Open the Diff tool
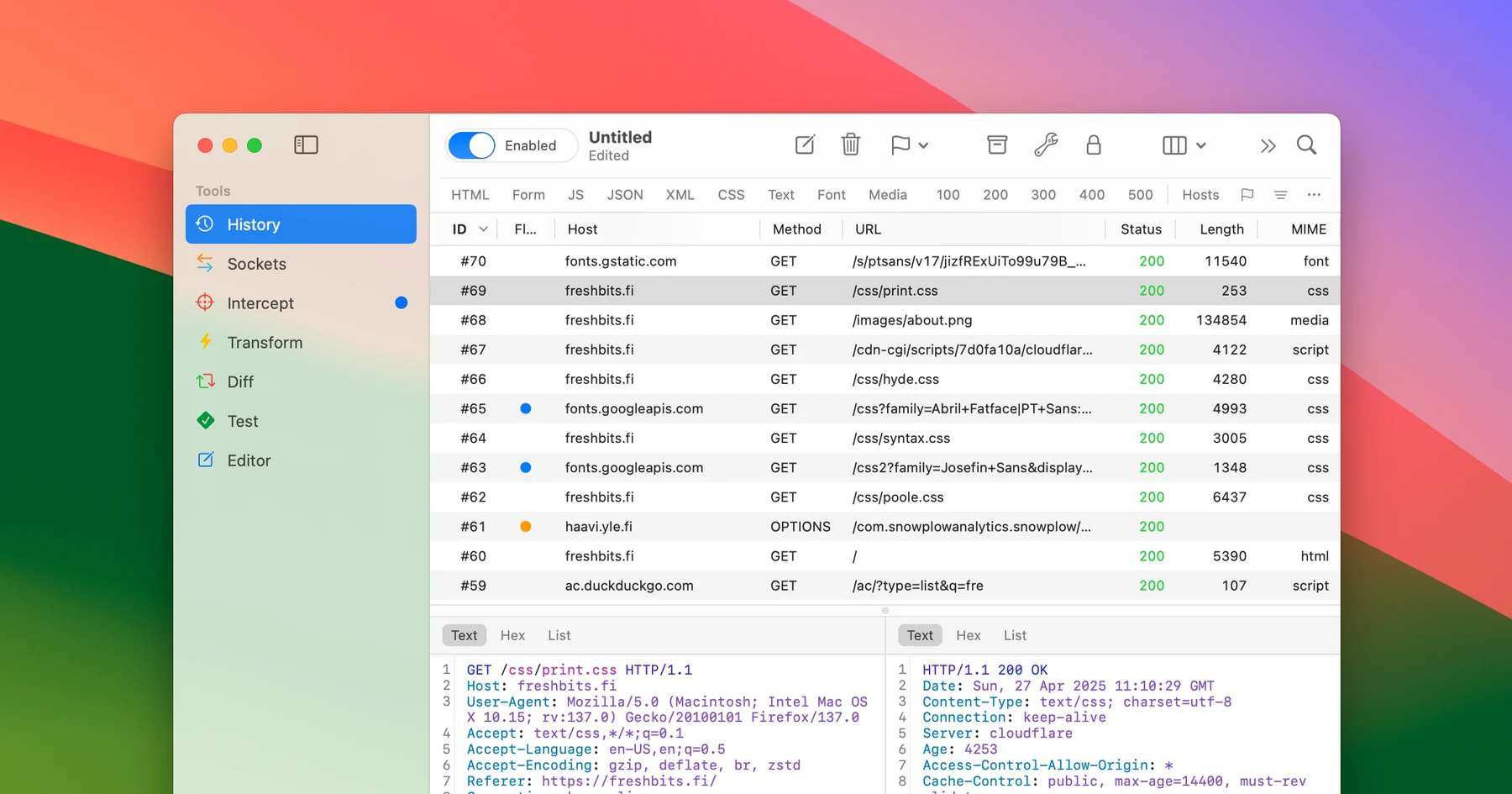 [x=239, y=381]
